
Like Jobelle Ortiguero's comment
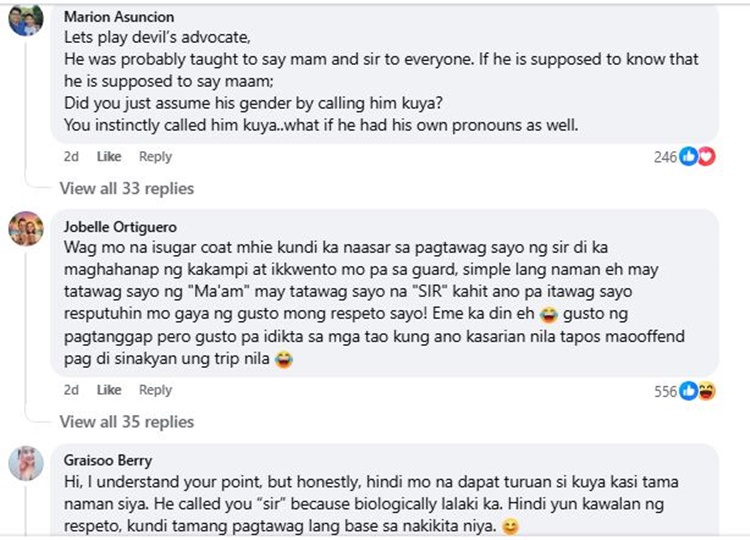(109, 390)
